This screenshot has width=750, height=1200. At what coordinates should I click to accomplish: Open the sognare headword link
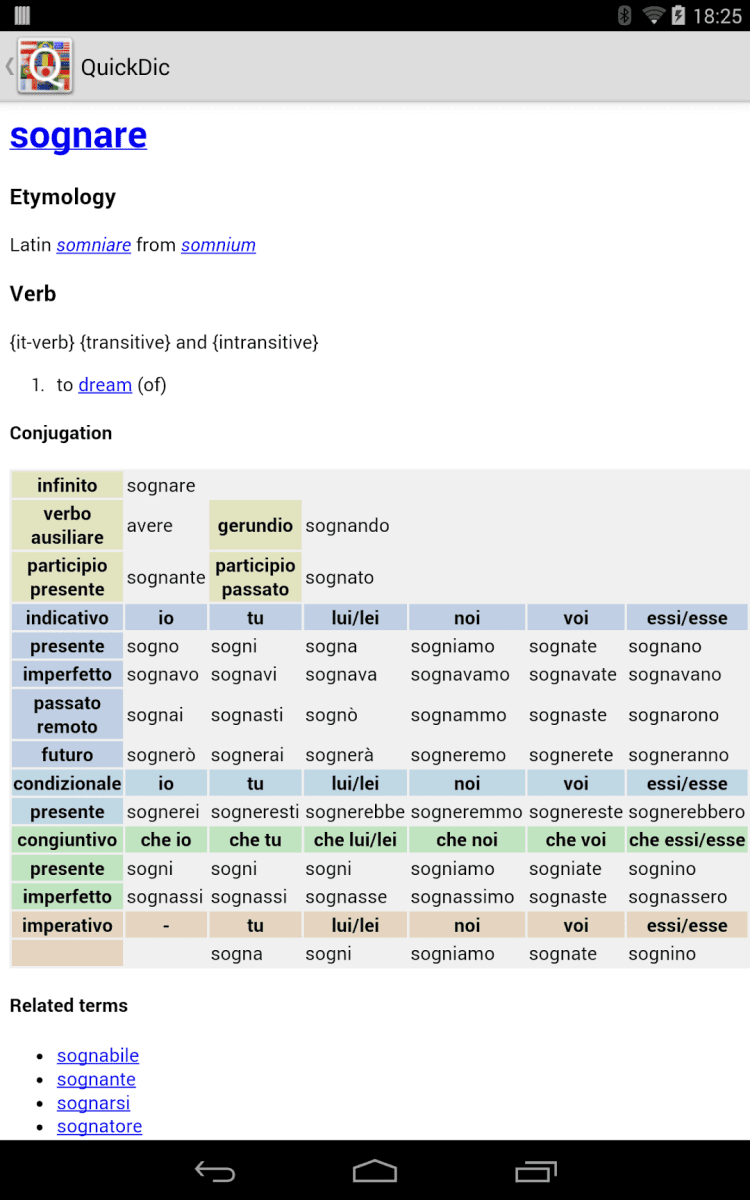point(78,135)
